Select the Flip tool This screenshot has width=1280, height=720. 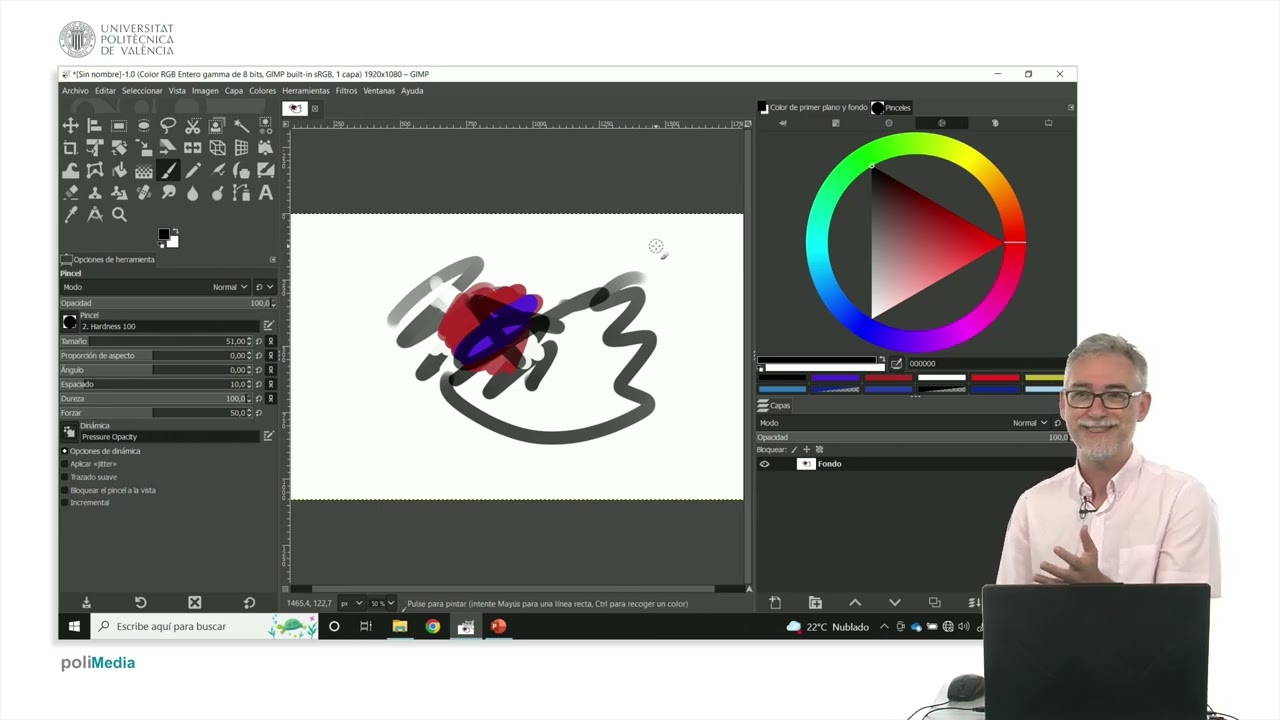click(x=193, y=148)
